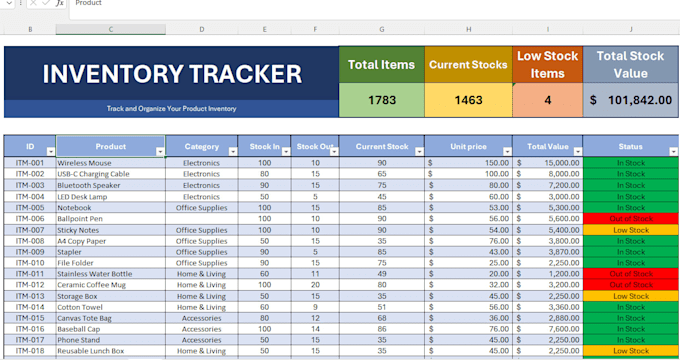
Task: Select the Stainless Water Bottle cell
Action: [x=111, y=274]
